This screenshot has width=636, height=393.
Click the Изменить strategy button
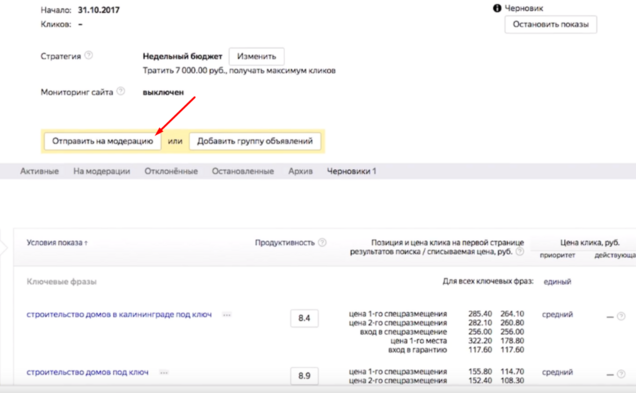coord(256,56)
